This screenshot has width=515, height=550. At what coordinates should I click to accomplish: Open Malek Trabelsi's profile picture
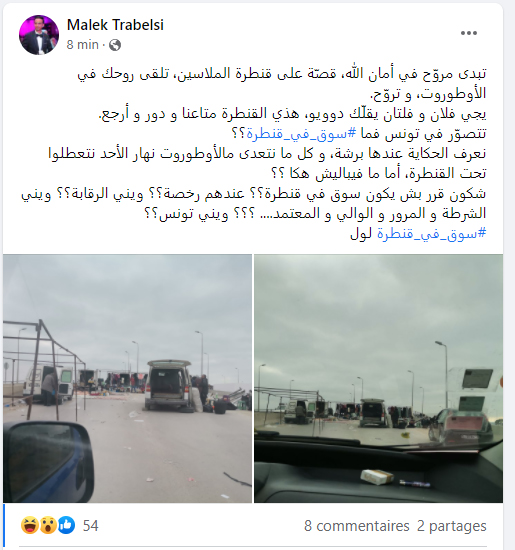pyautogui.click(x=39, y=35)
